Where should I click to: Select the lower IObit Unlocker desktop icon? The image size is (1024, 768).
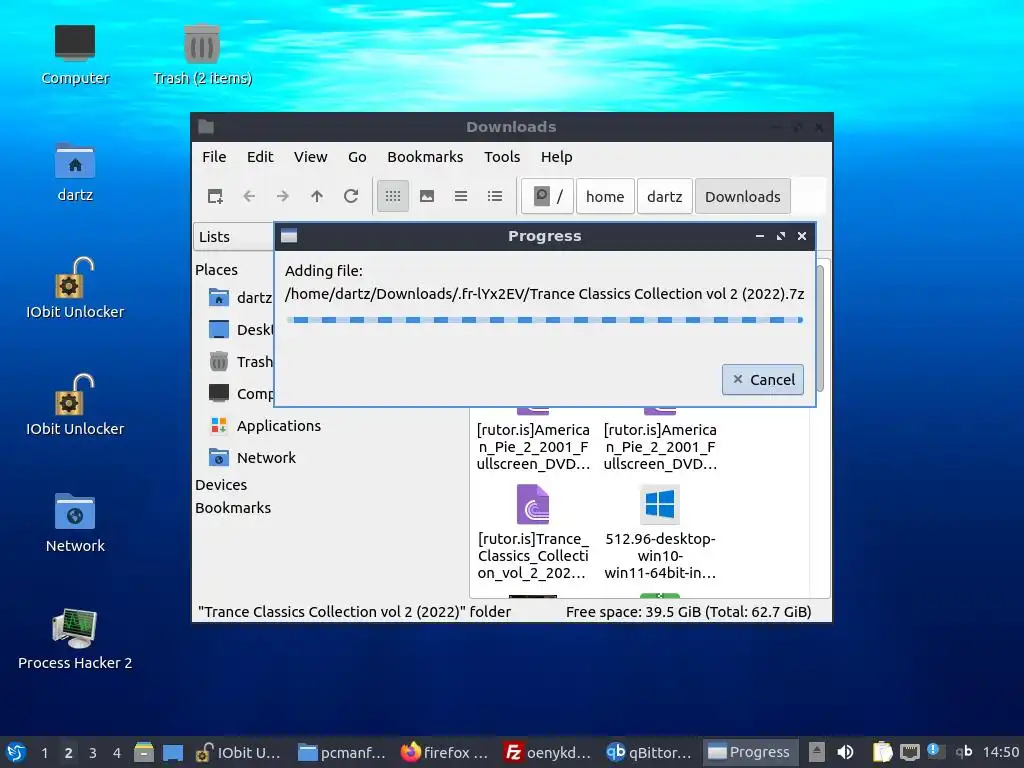pos(74,405)
